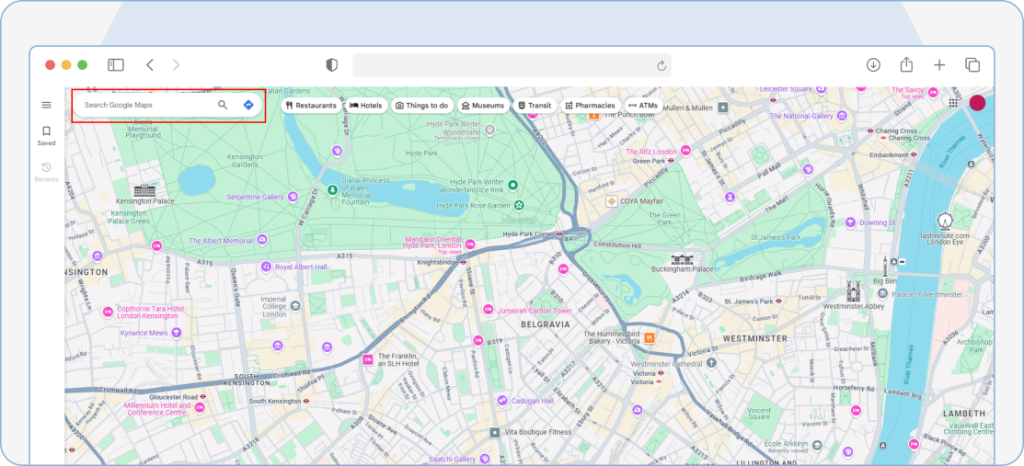The height and width of the screenshot is (466, 1024).
Task: Select the Hyde Park Winter Wonderland Ice Rink pin
Action: click(x=513, y=185)
